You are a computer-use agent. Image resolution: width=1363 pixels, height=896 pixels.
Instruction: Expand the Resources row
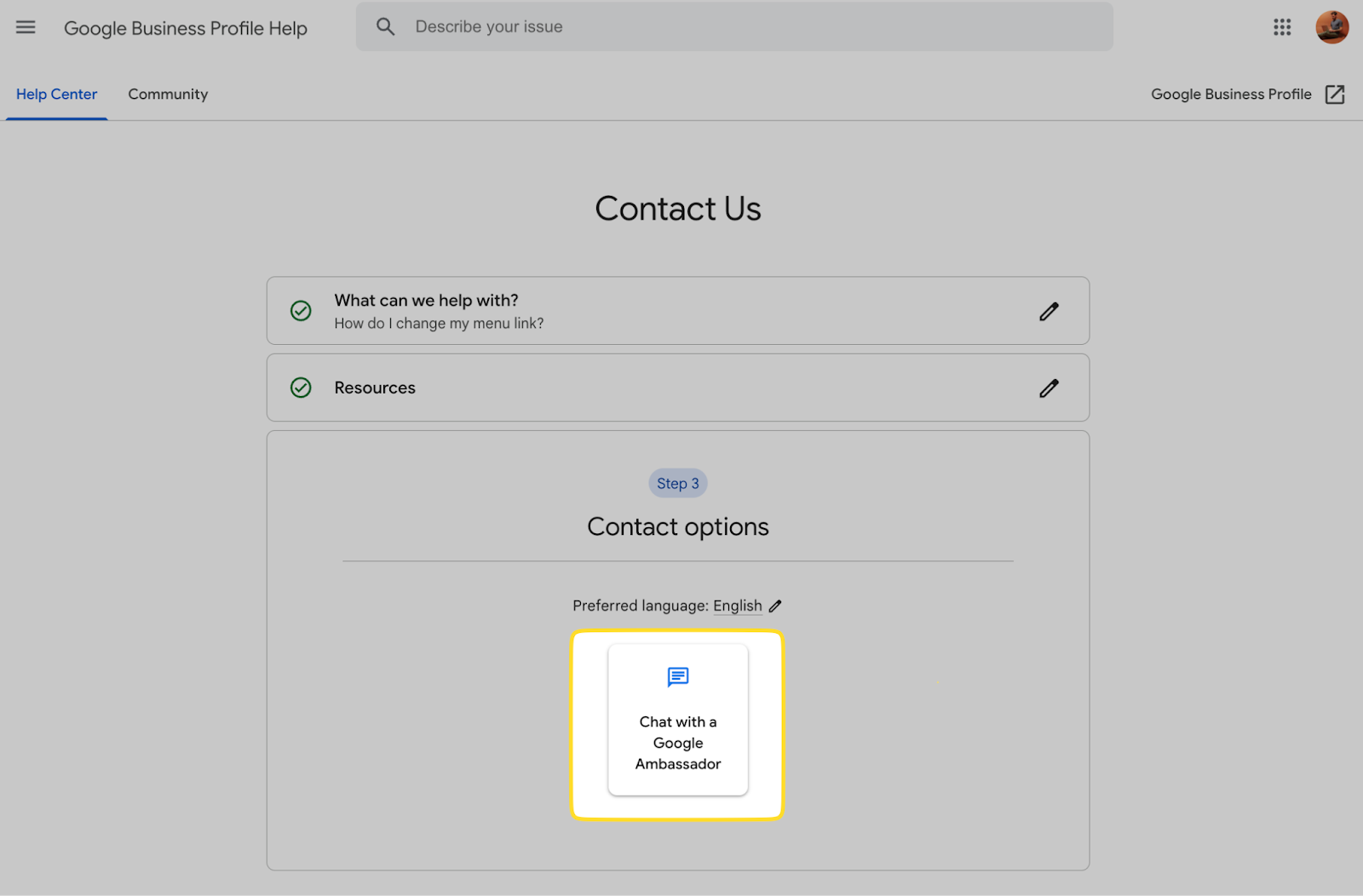(678, 388)
